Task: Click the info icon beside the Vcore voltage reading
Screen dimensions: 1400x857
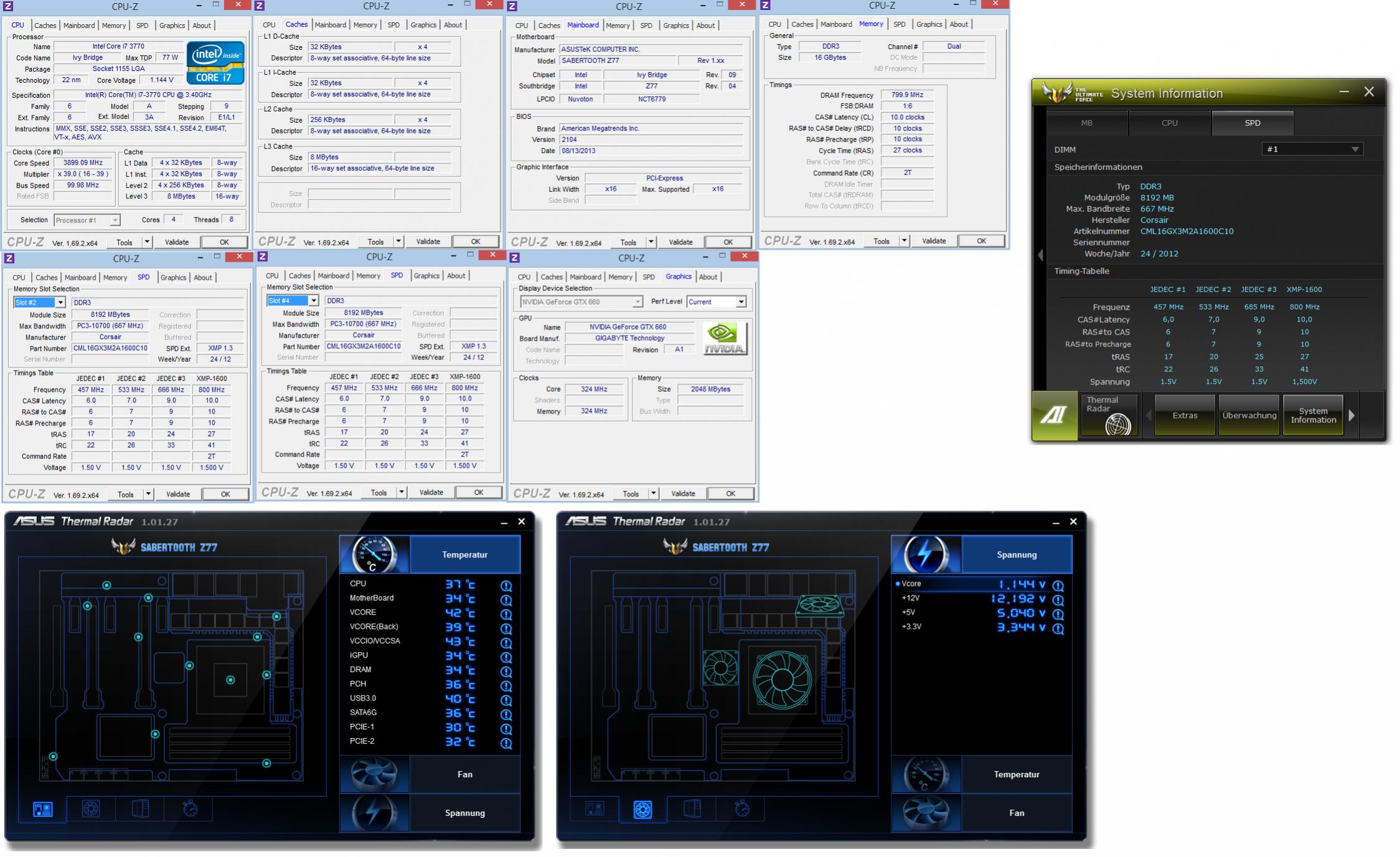Action: [1058, 585]
